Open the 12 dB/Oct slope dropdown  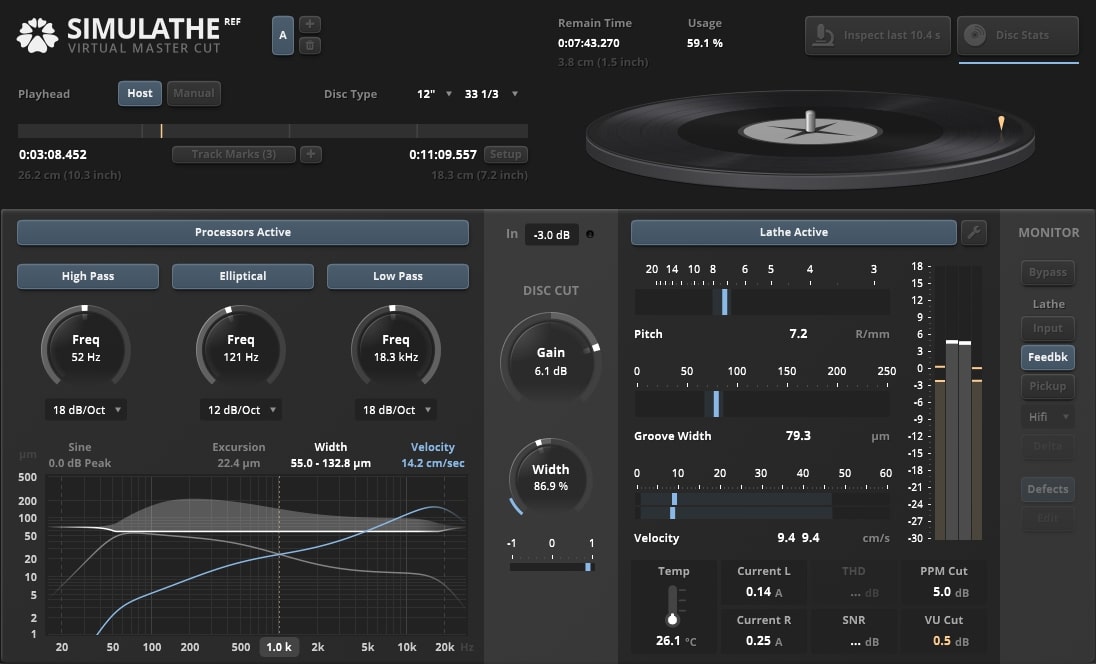242,409
